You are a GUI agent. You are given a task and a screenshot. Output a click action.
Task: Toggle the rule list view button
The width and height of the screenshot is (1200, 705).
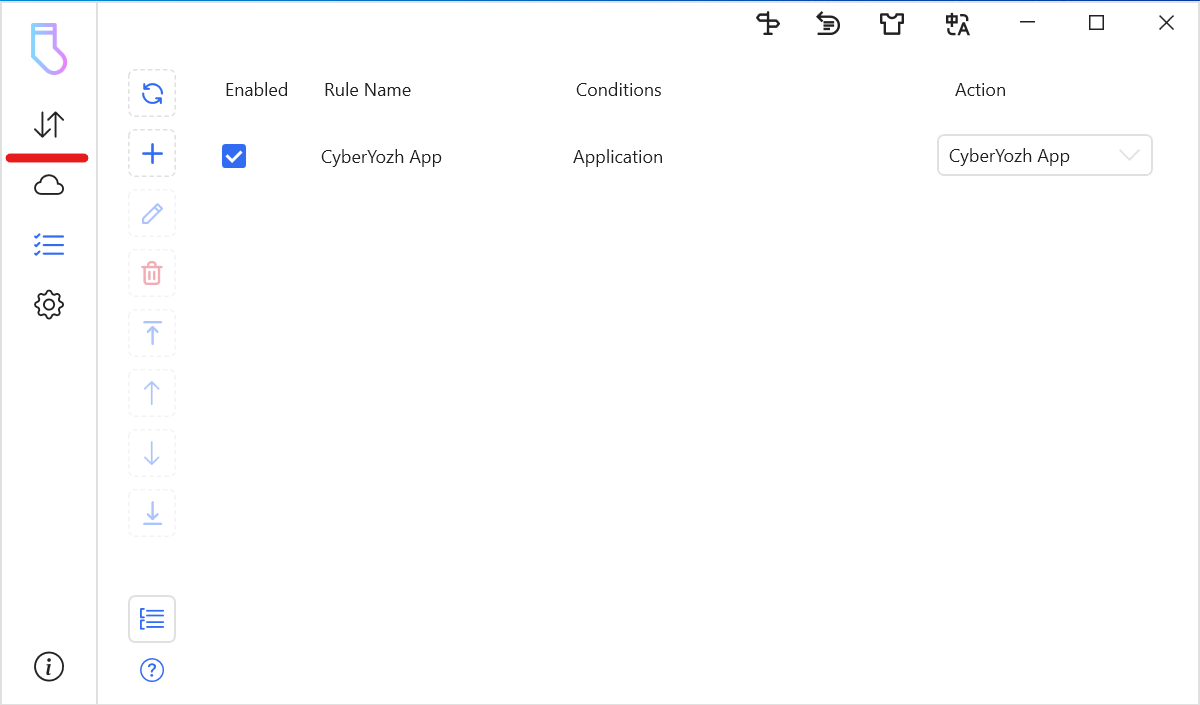coord(152,619)
